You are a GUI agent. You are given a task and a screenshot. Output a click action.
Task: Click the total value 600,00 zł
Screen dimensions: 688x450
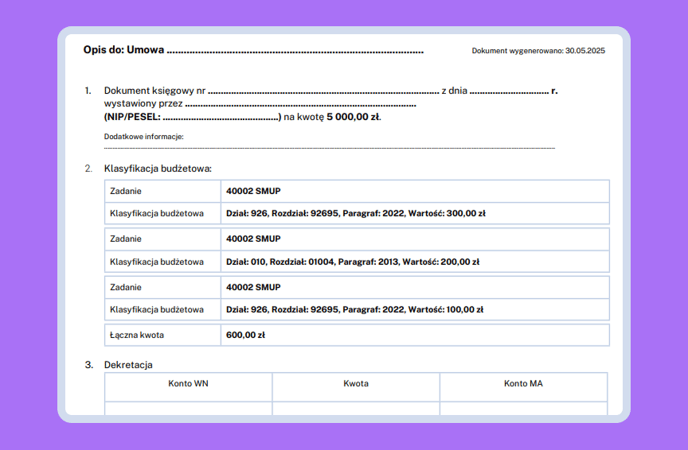click(x=246, y=335)
